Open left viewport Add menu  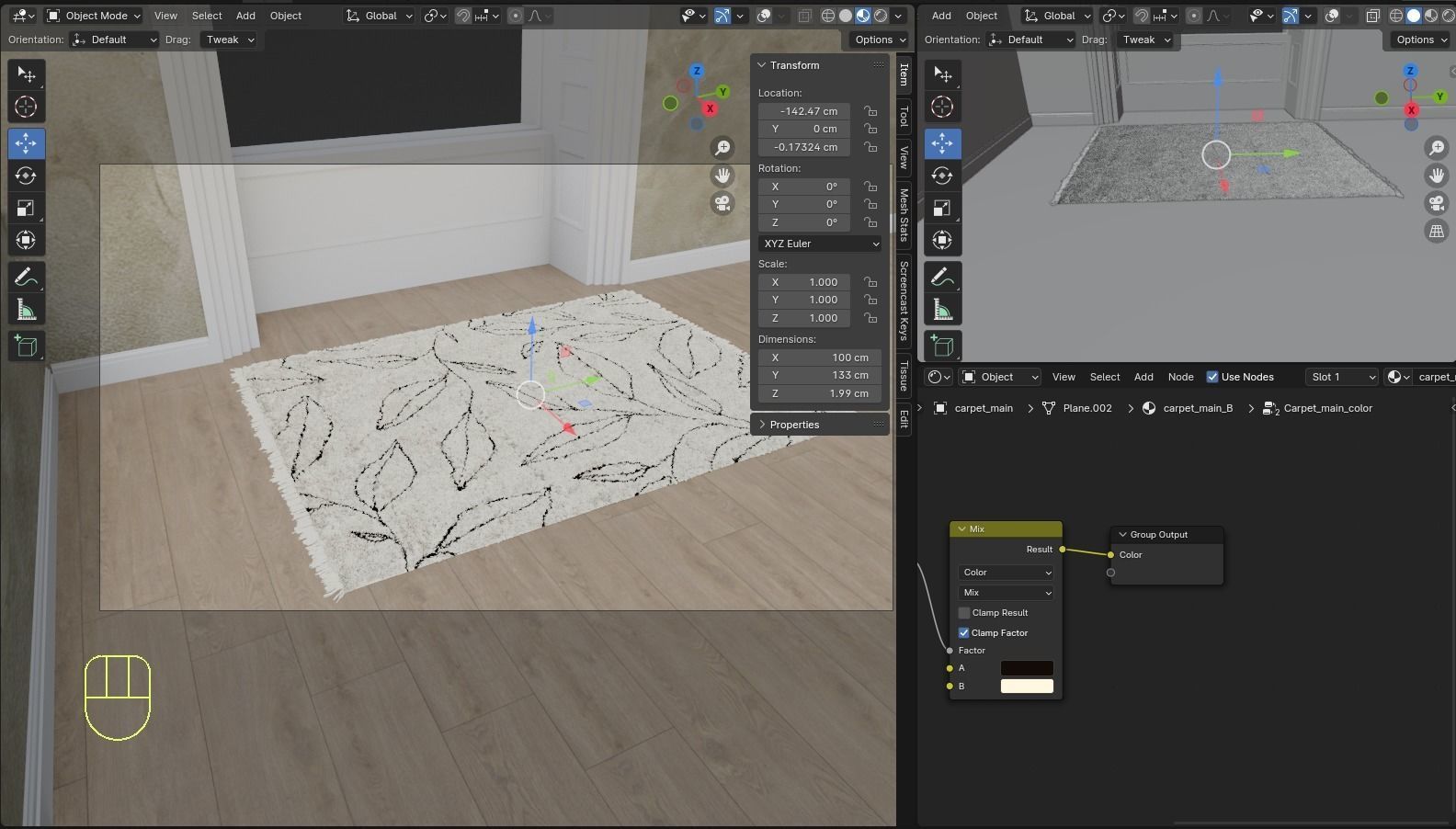(x=245, y=16)
